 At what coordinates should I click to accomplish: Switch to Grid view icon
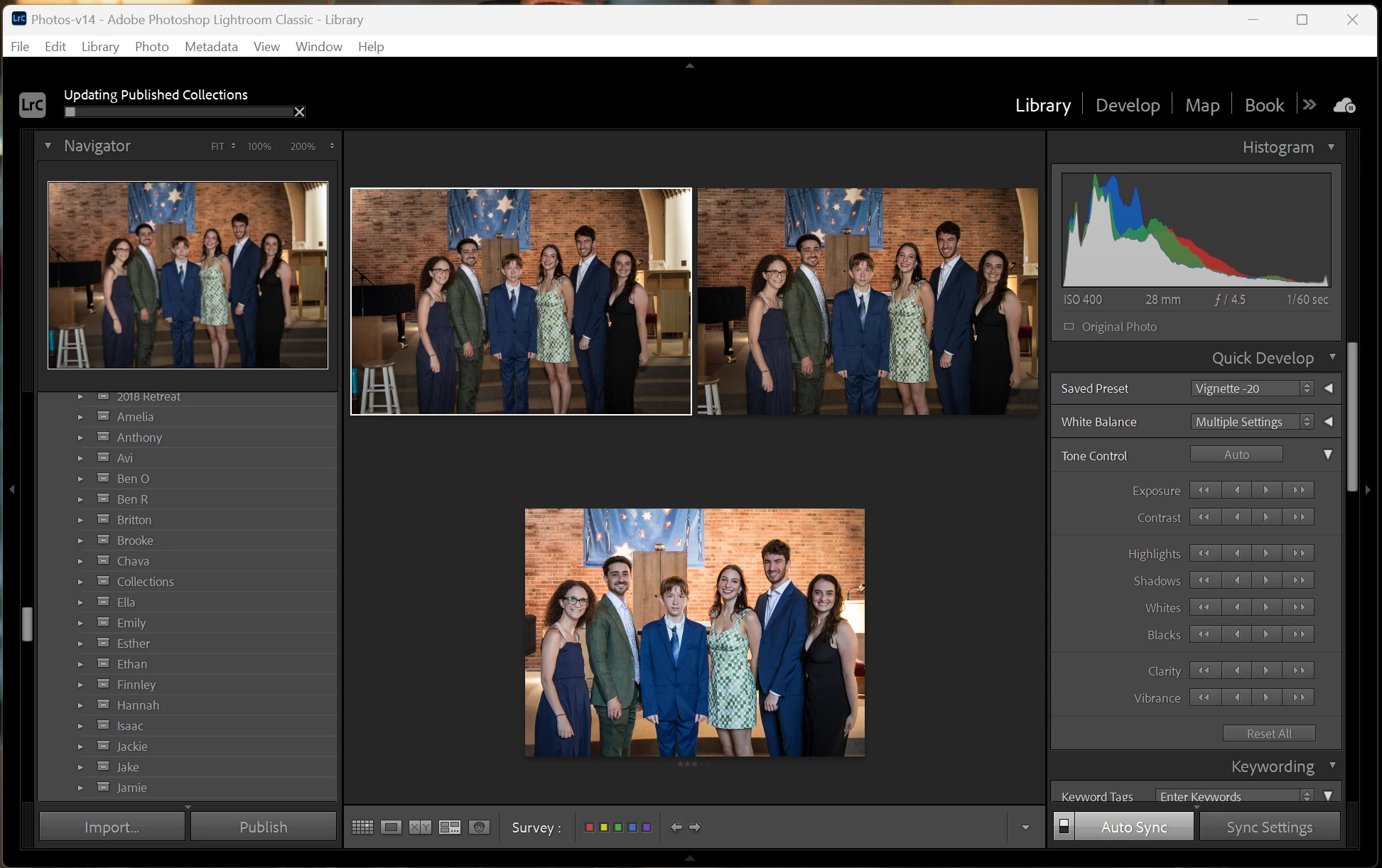(362, 827)
